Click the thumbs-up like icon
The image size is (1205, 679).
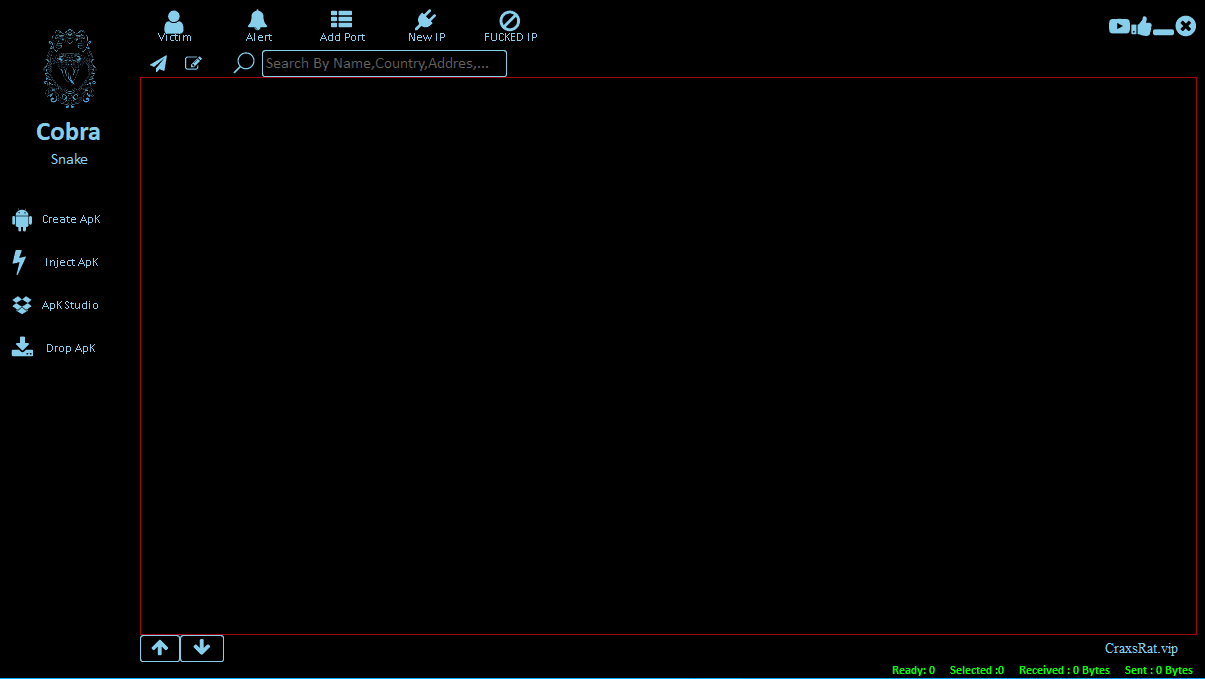click(x=1143, y=27)
